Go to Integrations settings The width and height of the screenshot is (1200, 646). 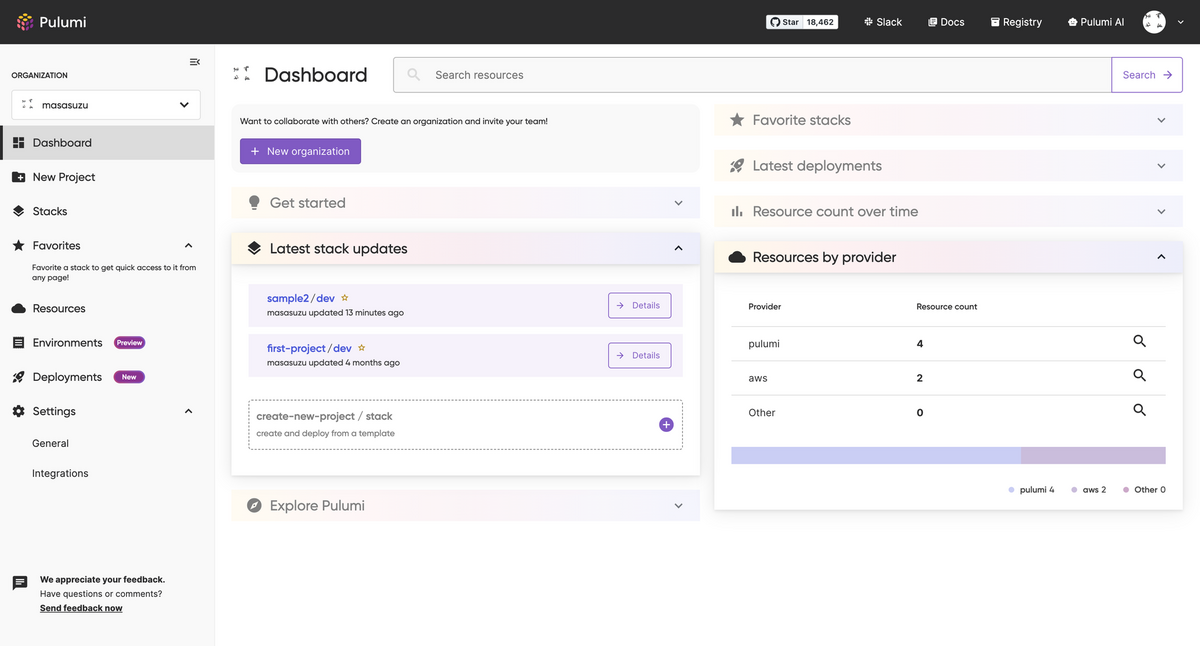tap(60, 474)
